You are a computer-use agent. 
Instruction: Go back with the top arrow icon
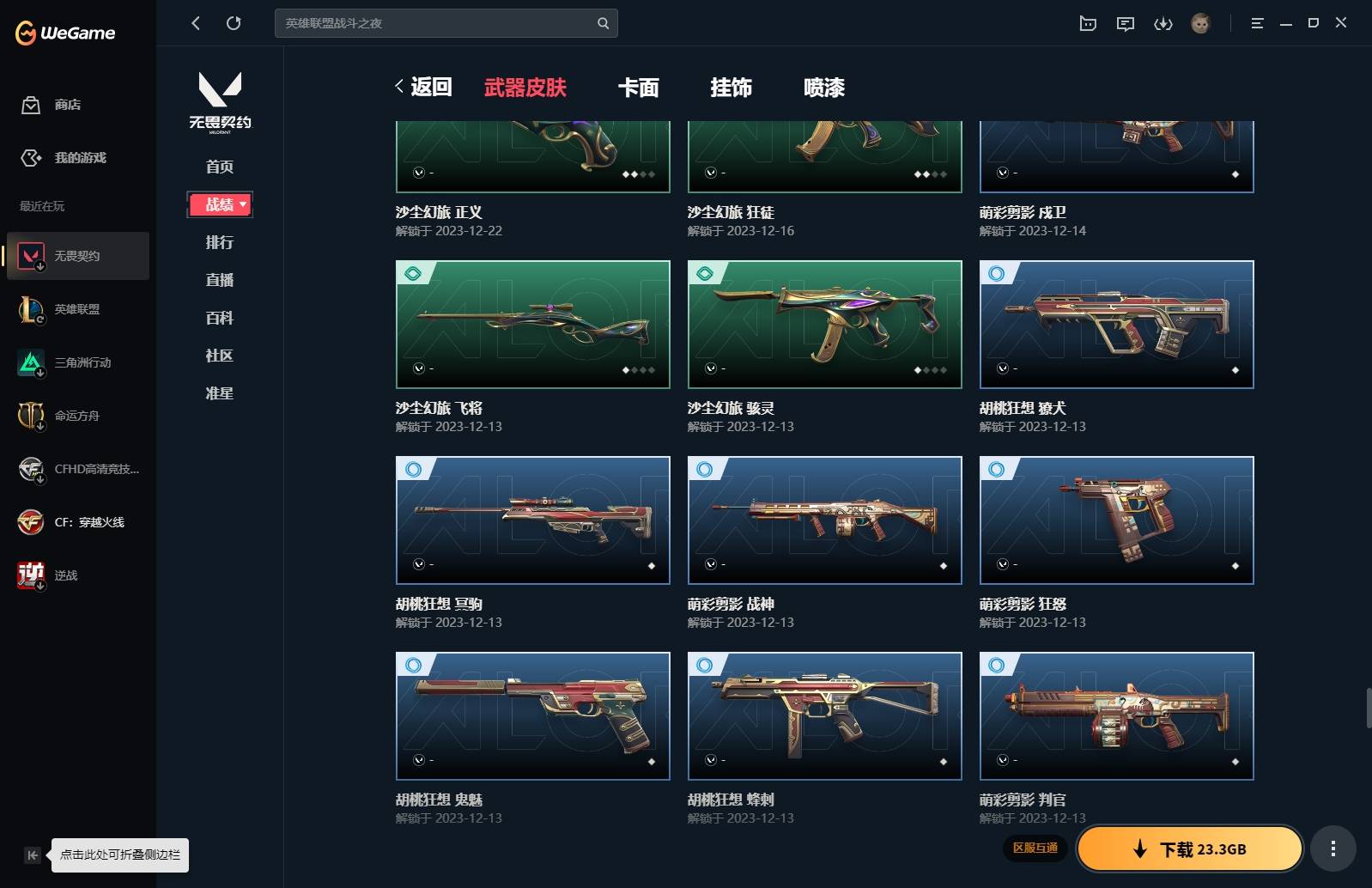pos(196,23)
